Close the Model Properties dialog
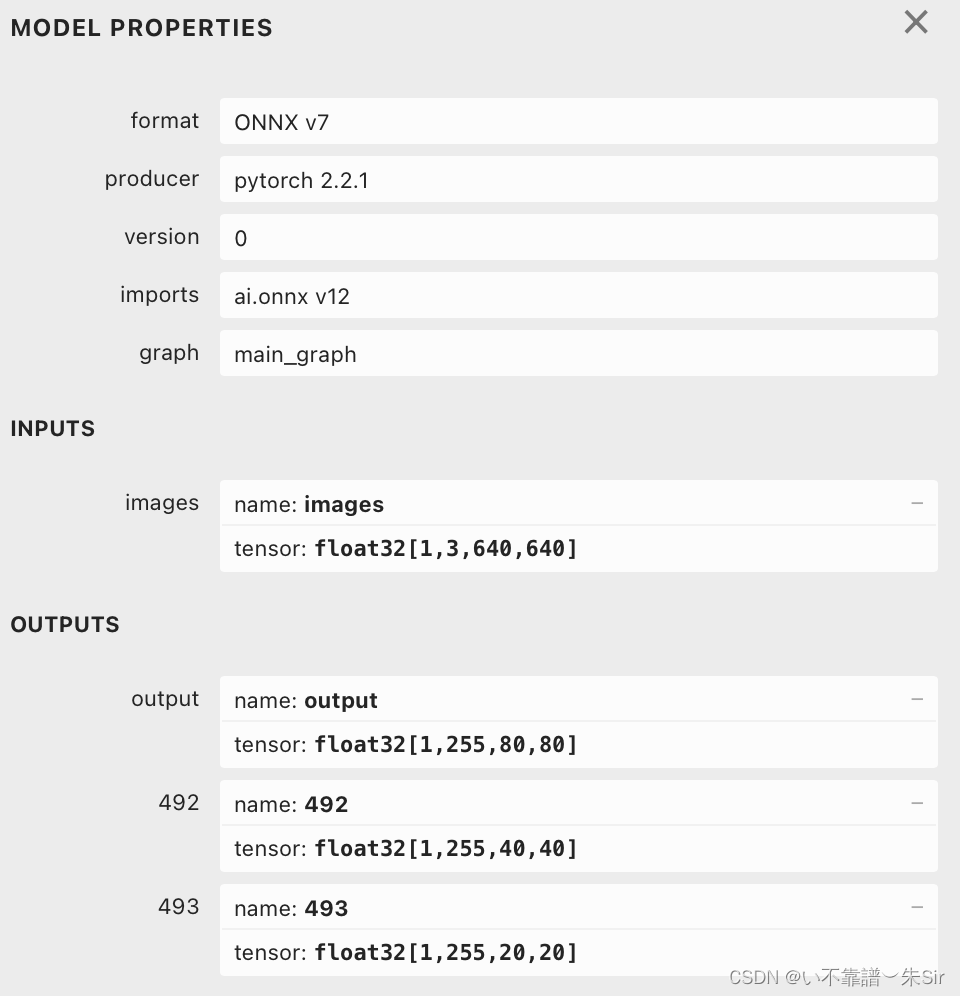960x996 pixels. pos(916,22)
